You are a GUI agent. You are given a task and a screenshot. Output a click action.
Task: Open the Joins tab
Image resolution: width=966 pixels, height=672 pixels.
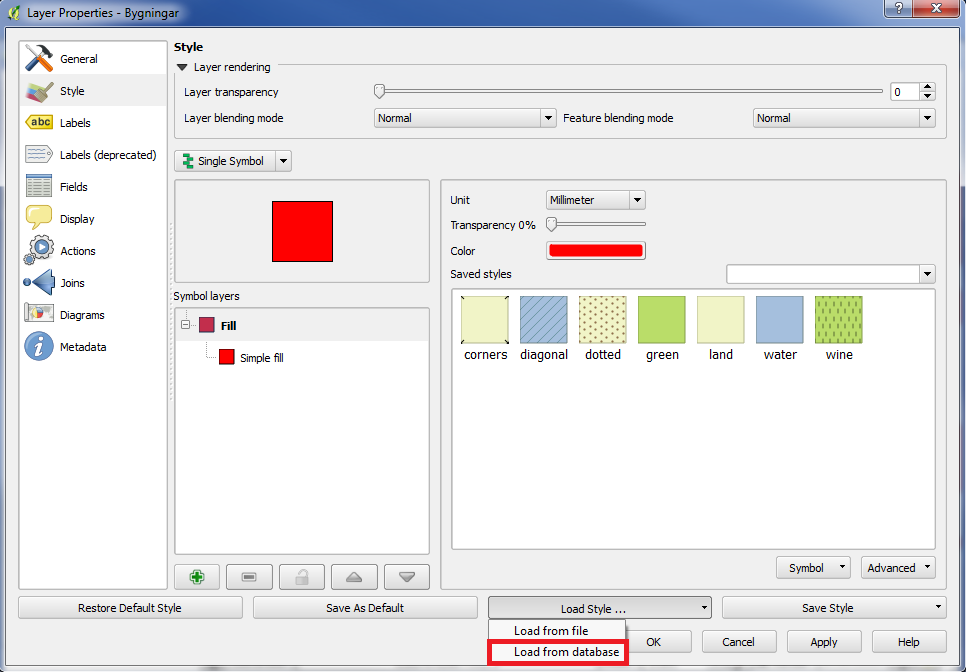coord(93,283)
